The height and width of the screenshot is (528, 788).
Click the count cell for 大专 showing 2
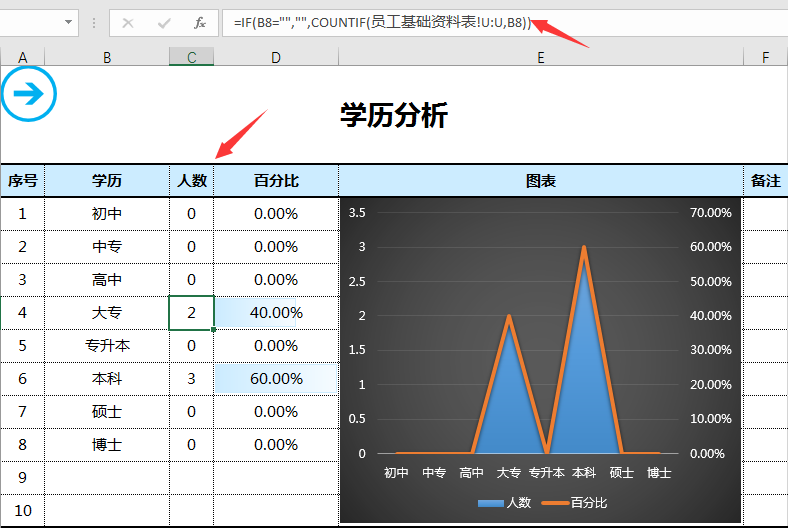tap(191, 313)
